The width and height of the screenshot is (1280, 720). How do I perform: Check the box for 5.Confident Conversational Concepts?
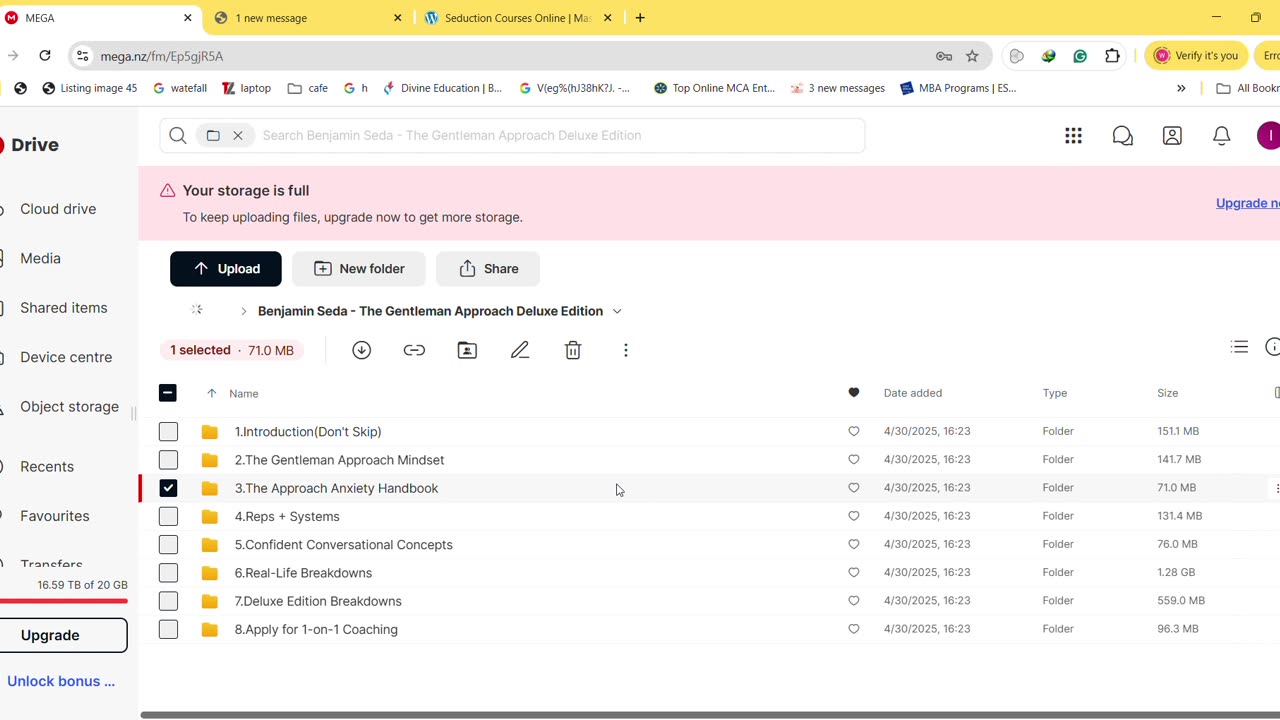(168, 545)
